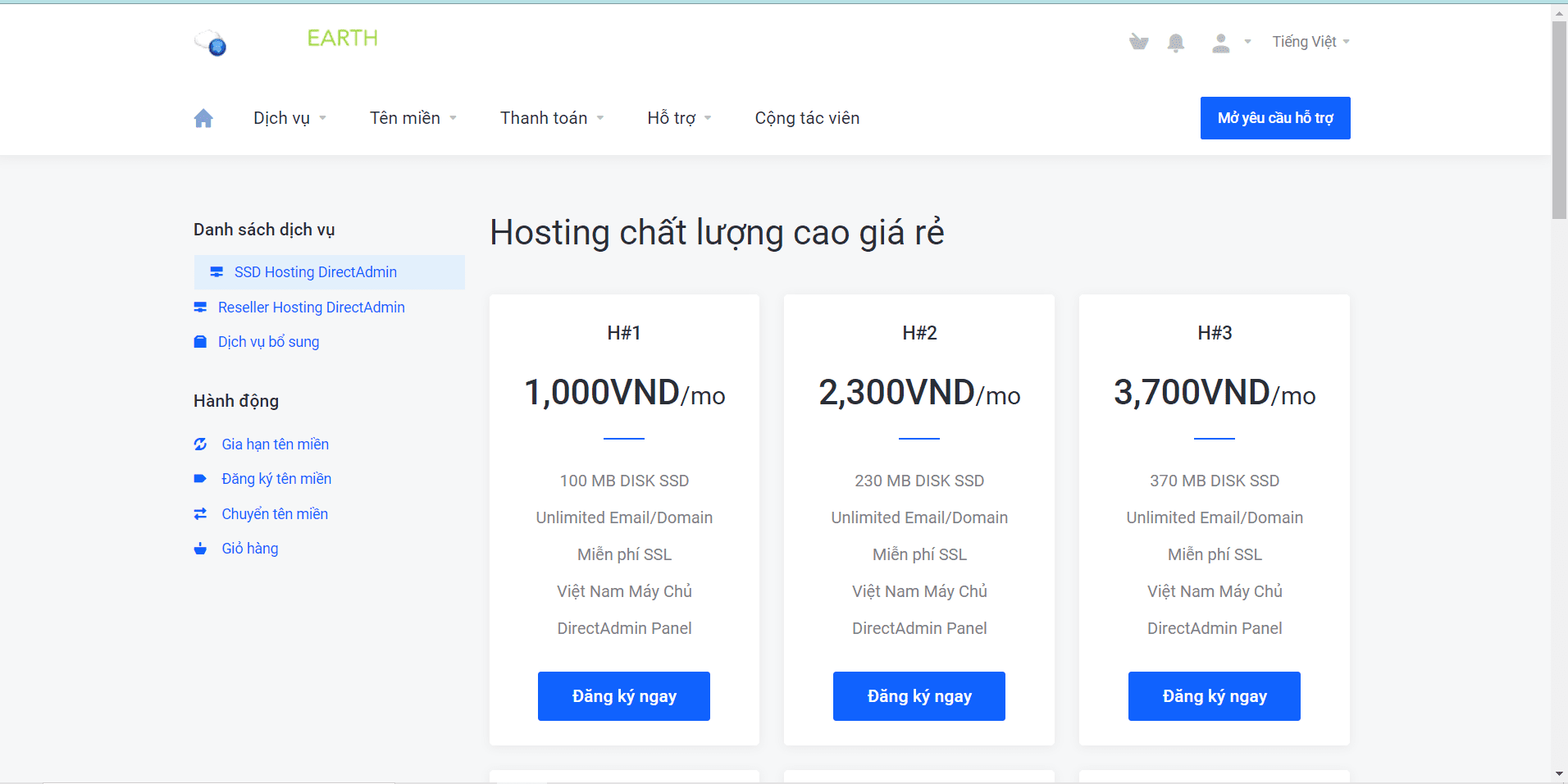Click the 2,300VND/mo price text

click(919, 393)
